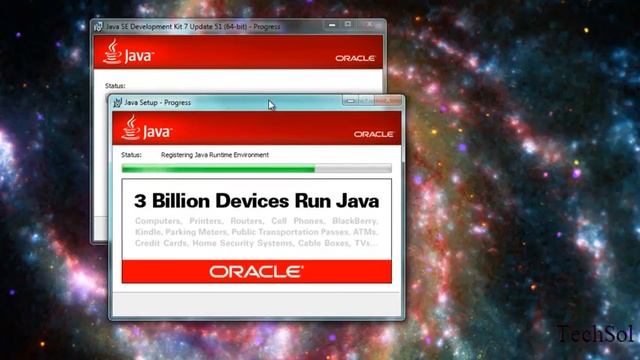Image resolution: width=640 pixels, height=360 pixels.
Task: Click the 'Credit Cards, Home Security Systems' text line
Action: coord(257,243)
